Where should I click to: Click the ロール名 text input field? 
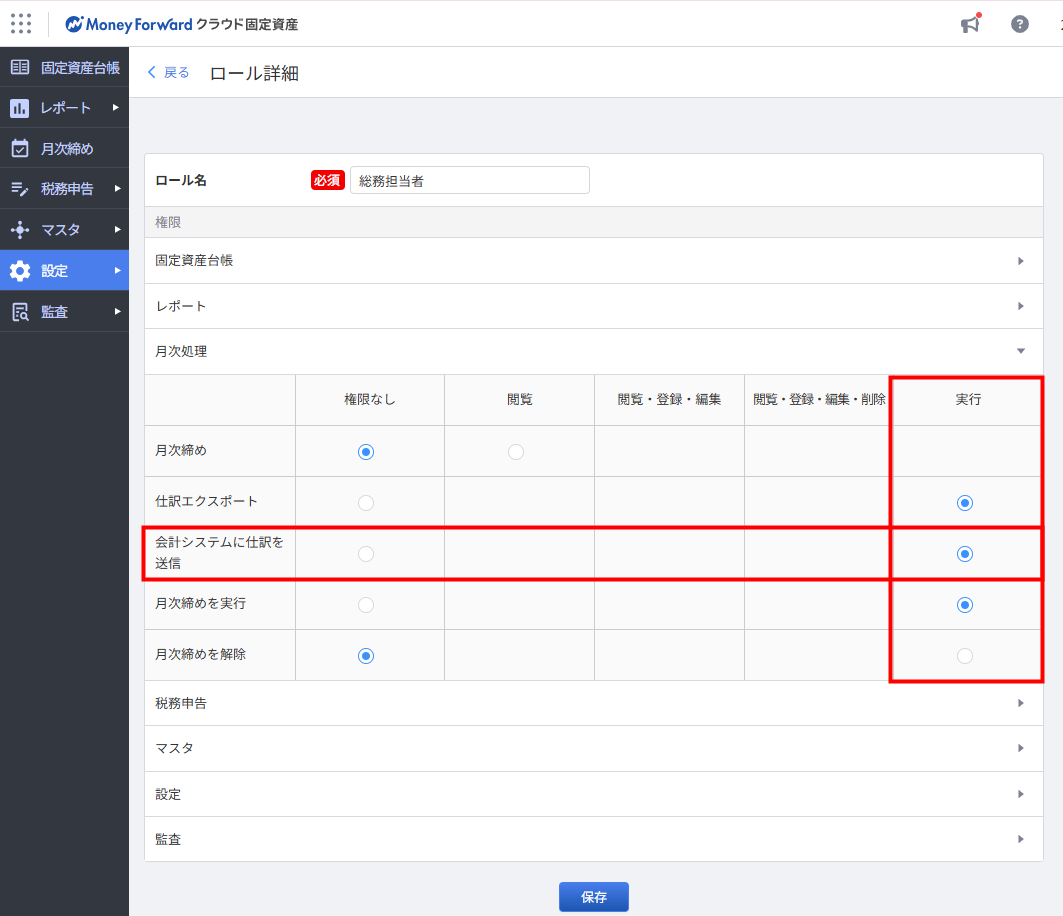point(469,180)
